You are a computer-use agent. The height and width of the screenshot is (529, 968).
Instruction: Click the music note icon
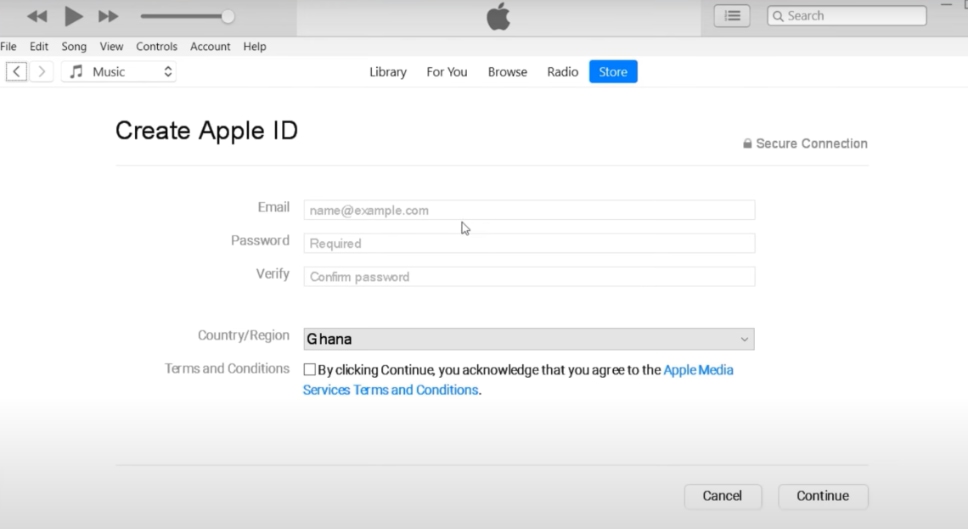[76, 72]
